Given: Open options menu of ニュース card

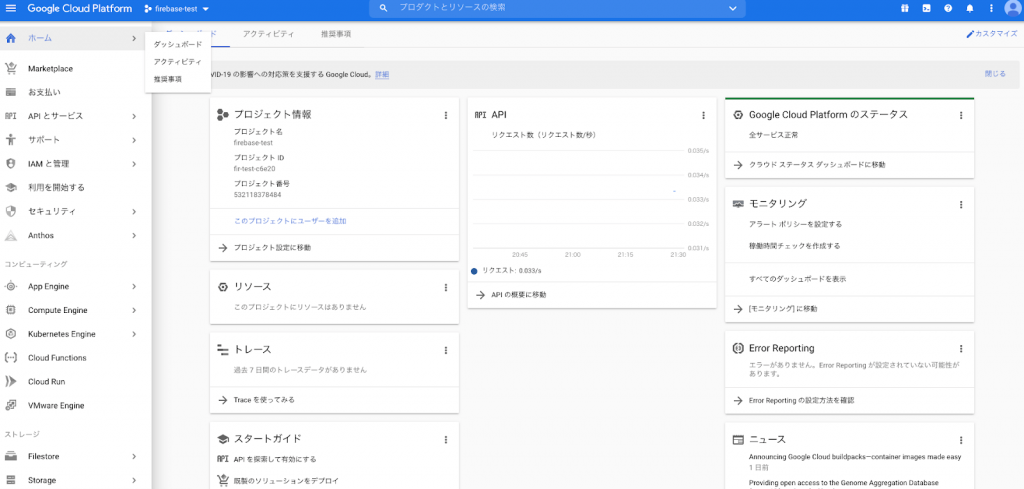Looking at the screenshot, I should (961, 440).
